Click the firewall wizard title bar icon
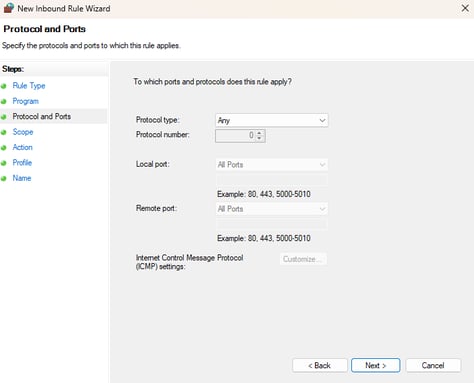474x383 pixels. point(9,8)
